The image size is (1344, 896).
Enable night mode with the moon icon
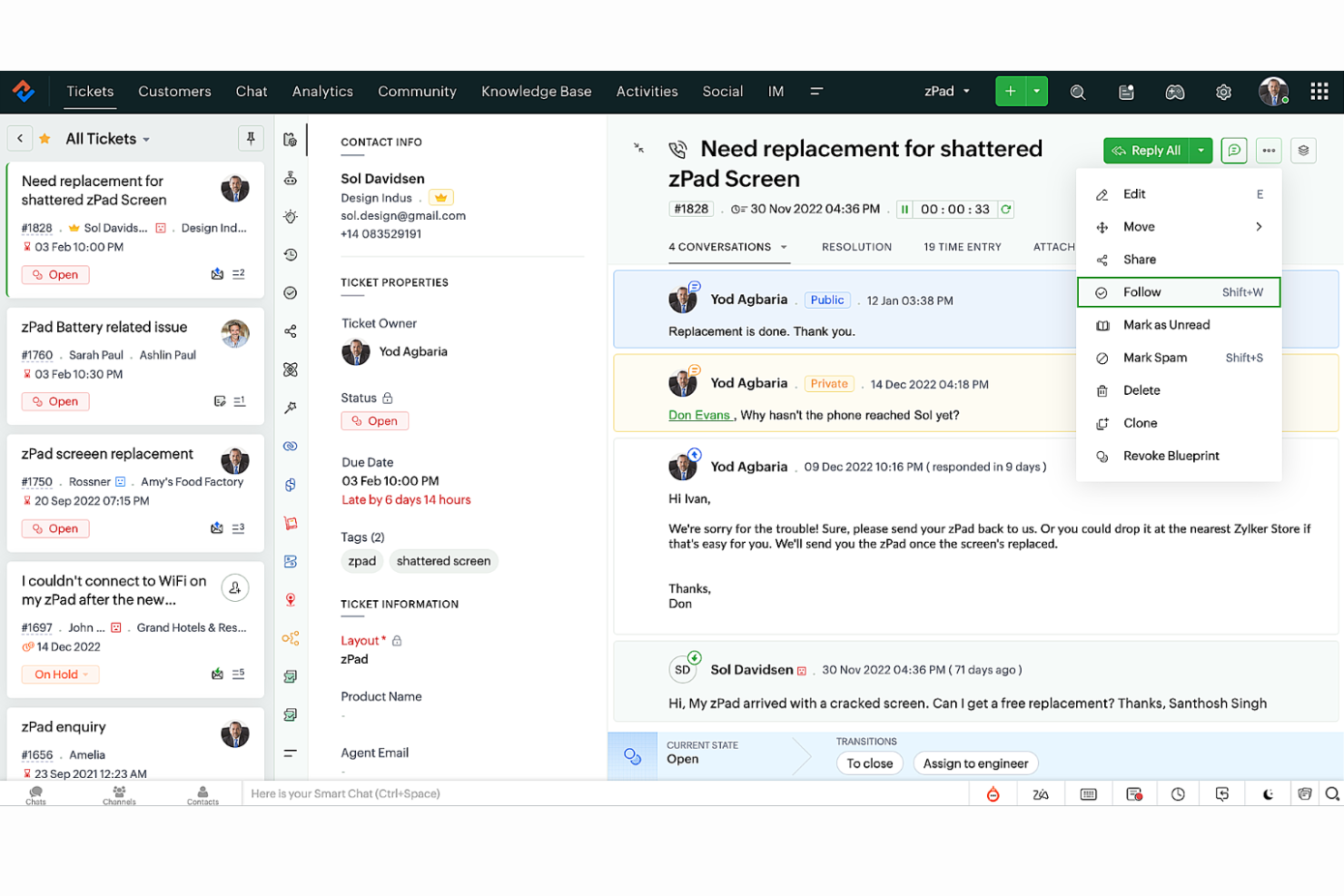pyautogui.click(x=1267, y=793)
